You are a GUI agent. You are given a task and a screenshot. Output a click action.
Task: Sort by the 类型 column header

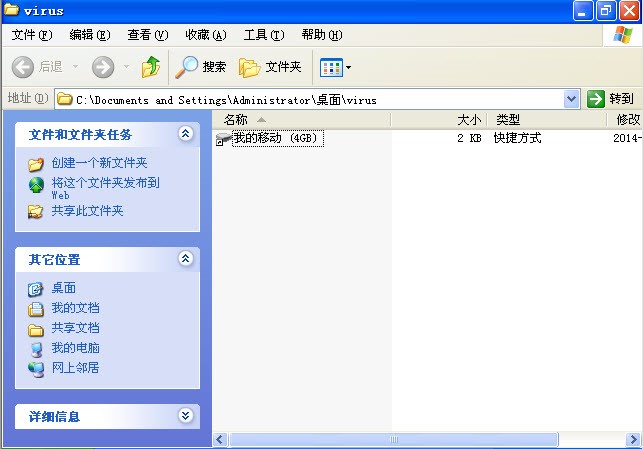tap(547, 120)
